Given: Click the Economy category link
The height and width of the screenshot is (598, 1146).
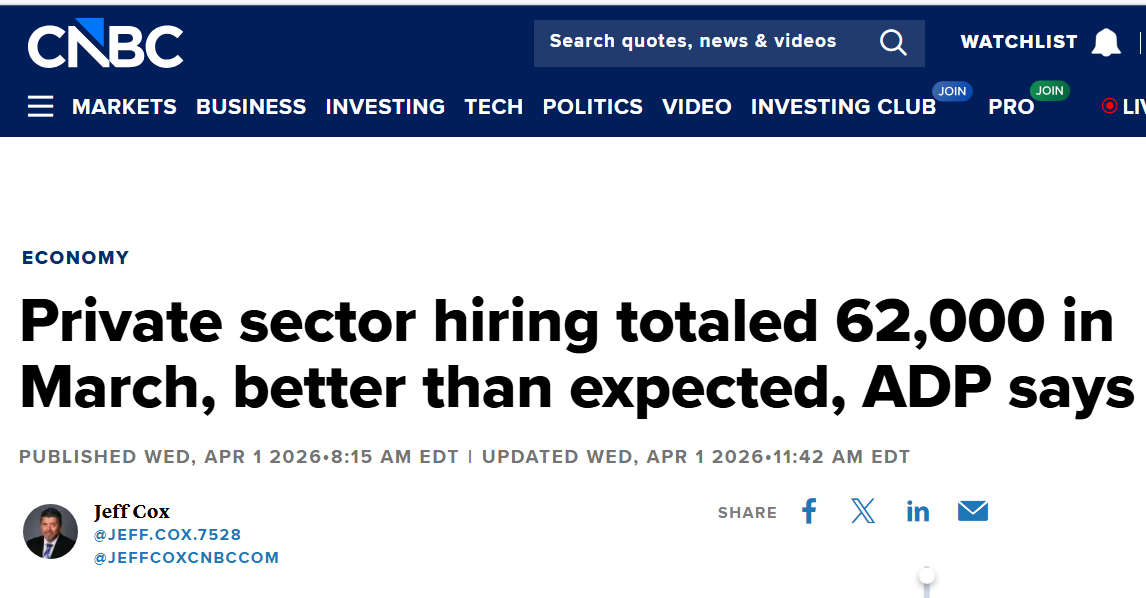Looking at the screenshot, I should (x=76, y=257).
